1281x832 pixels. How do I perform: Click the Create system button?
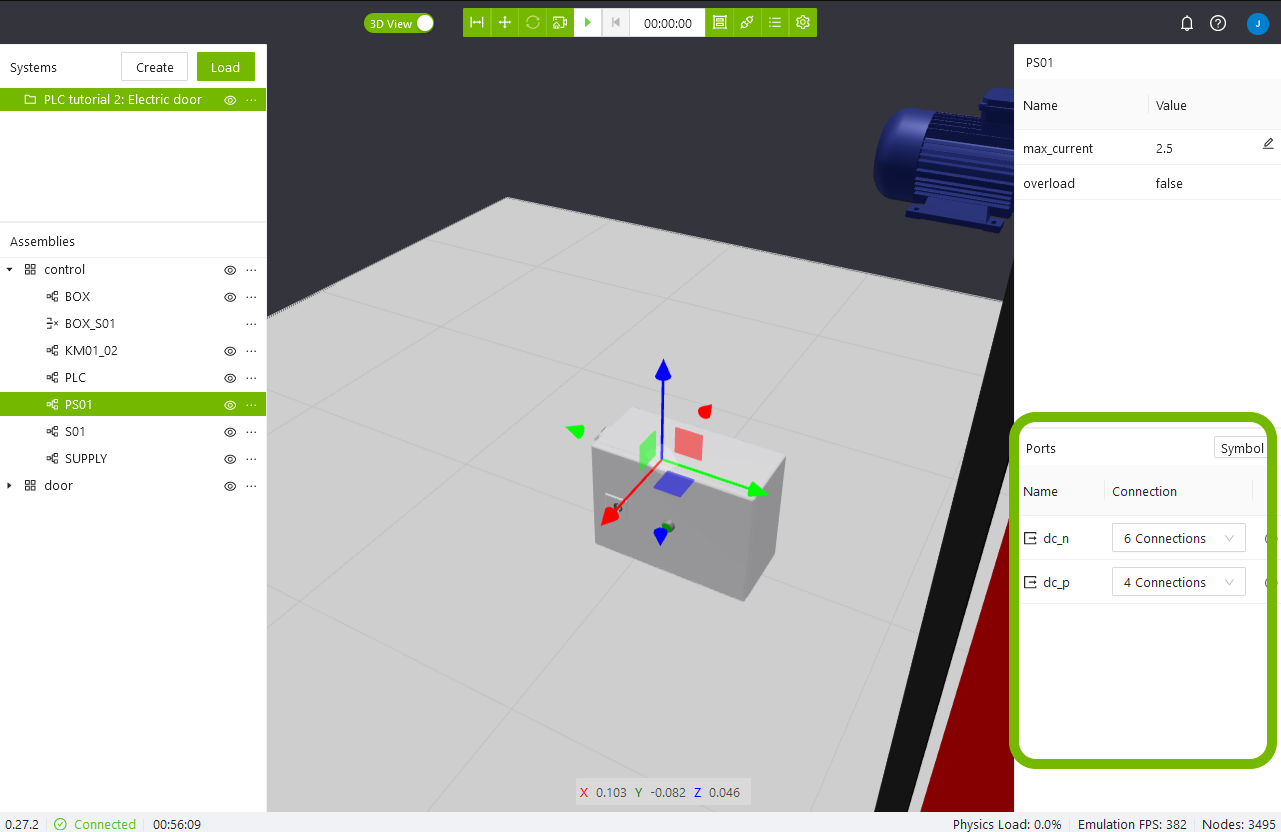tap(155, 67)
